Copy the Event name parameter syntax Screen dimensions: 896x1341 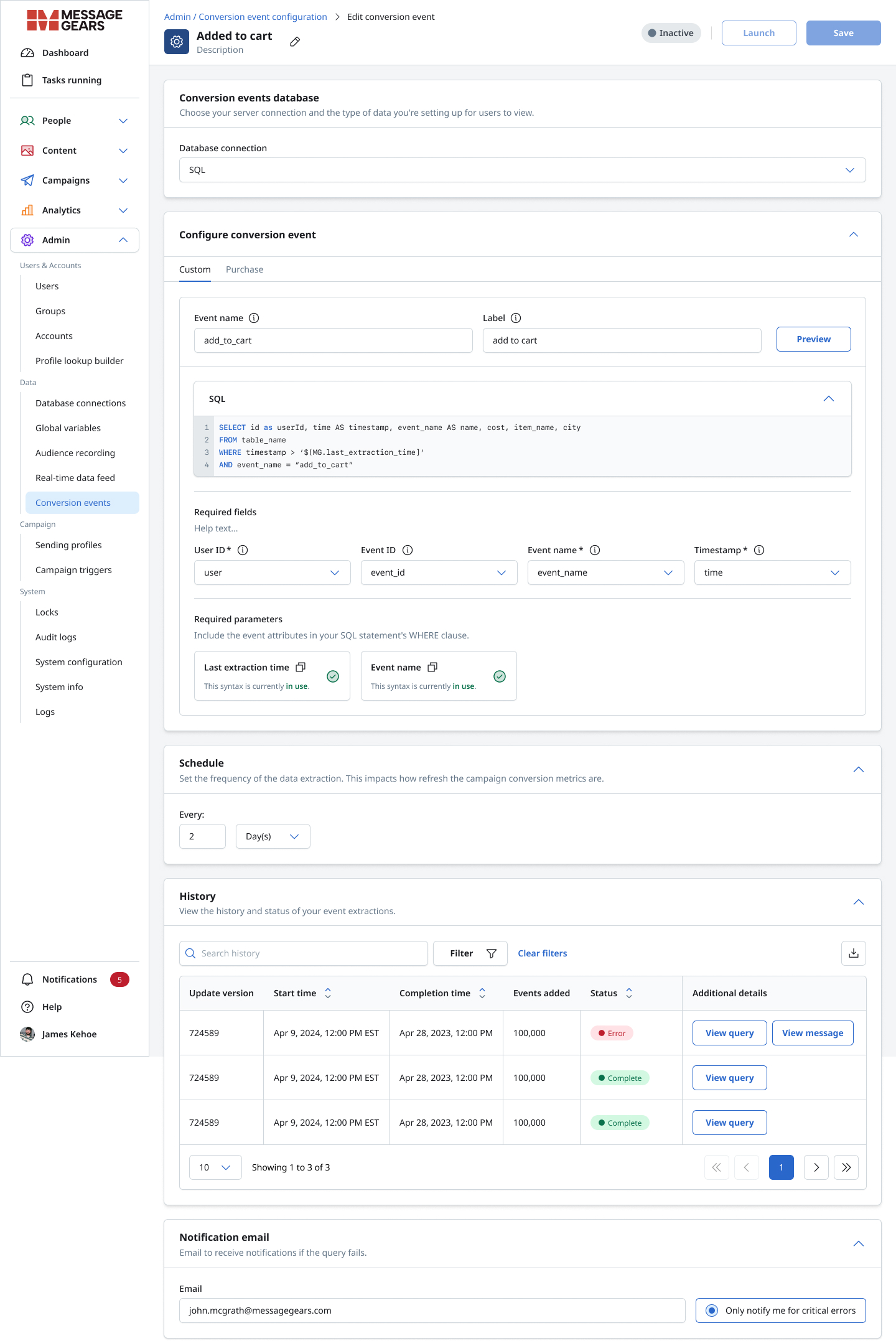pyautogui.click(x=432, y=667)
